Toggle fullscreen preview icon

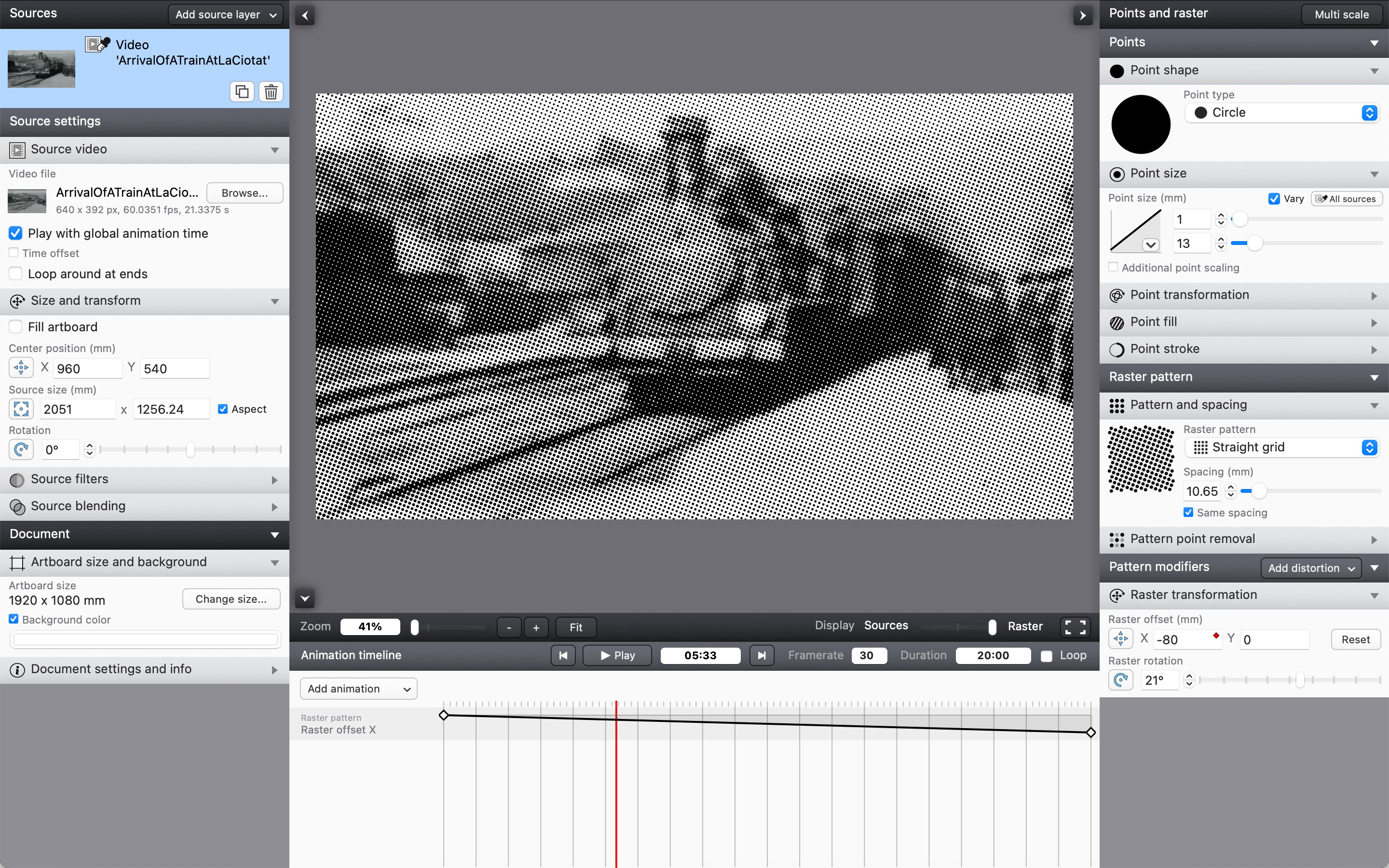(1075, 627)
